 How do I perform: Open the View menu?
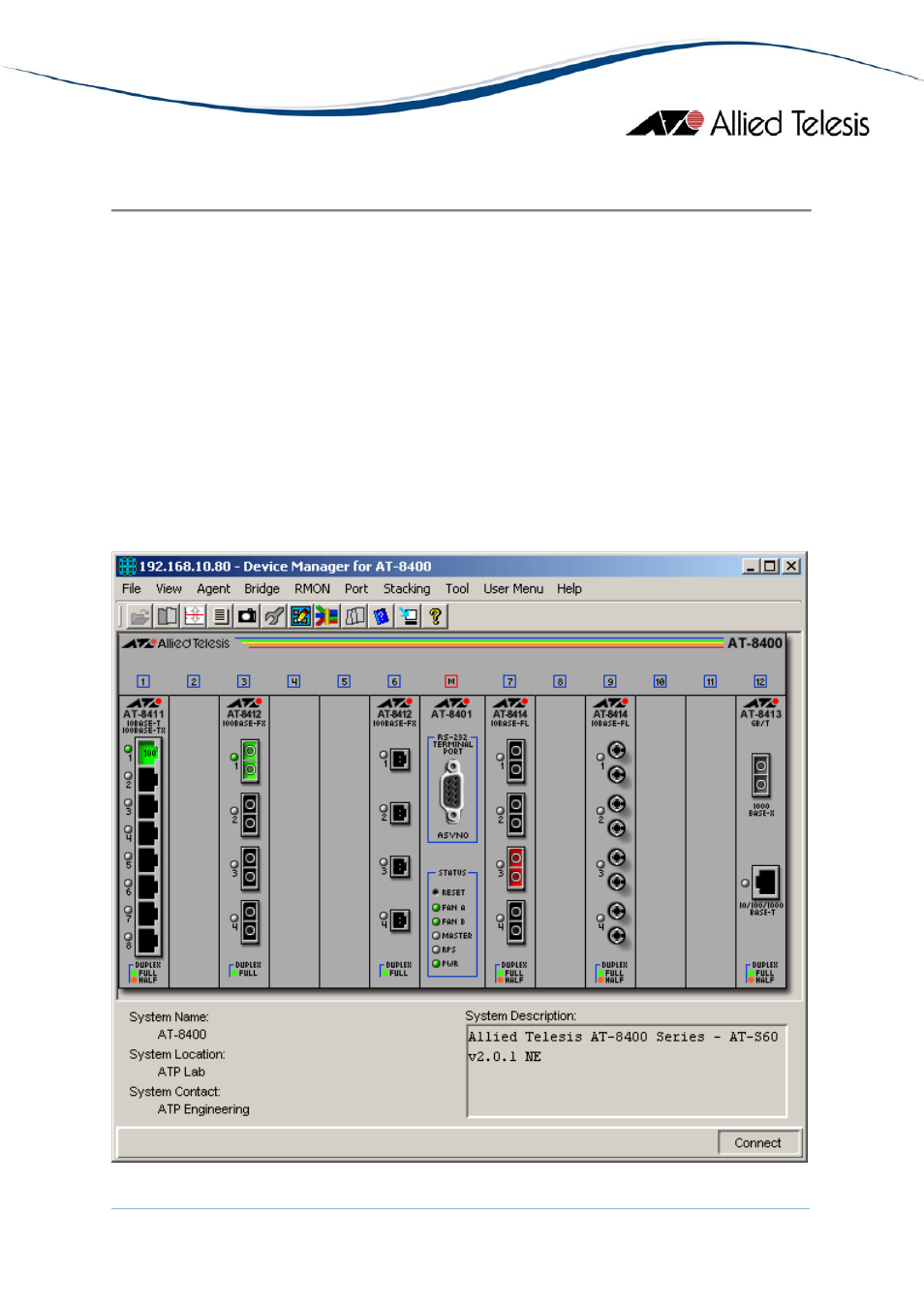pos(169,588)
